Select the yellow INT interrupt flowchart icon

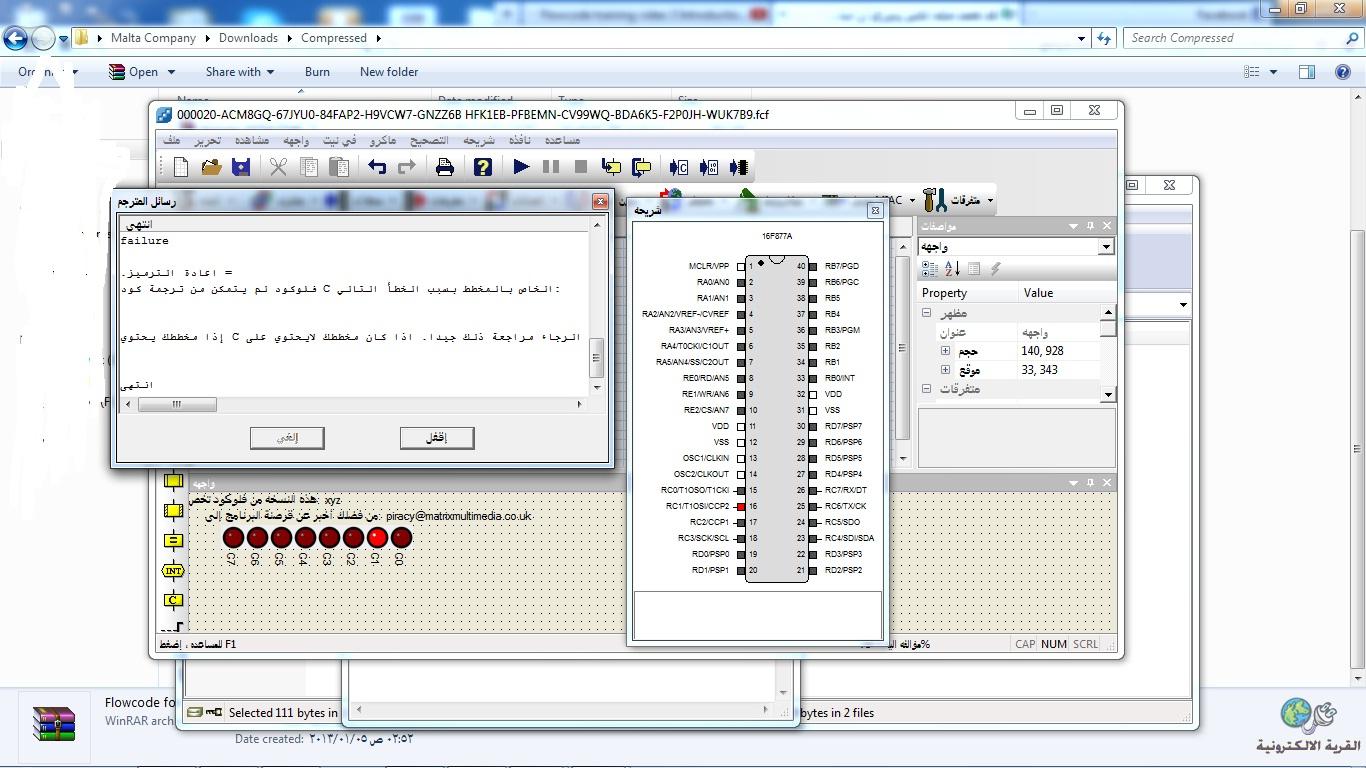[173, 570]
